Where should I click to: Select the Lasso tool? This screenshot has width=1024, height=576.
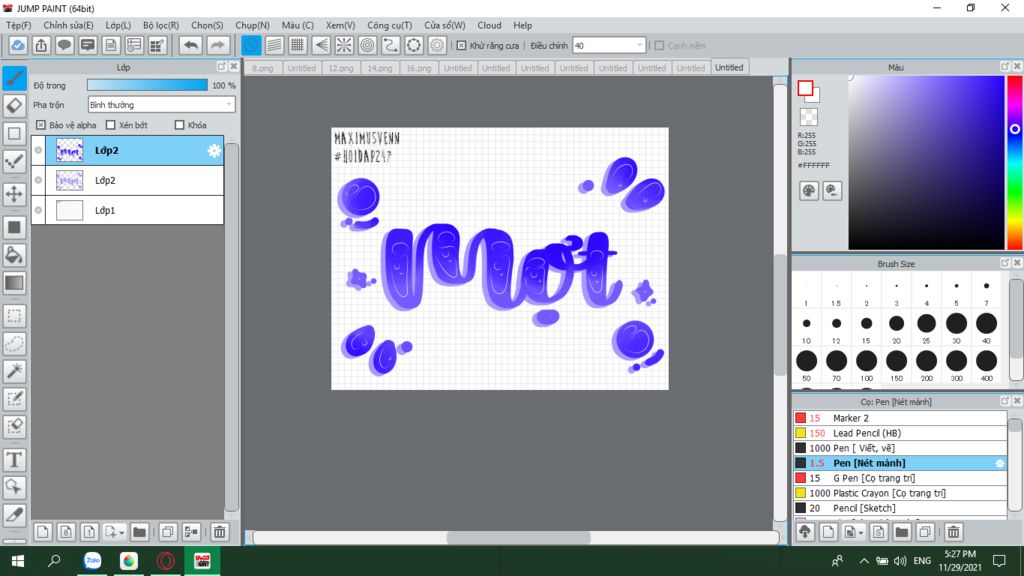(14, 344)
